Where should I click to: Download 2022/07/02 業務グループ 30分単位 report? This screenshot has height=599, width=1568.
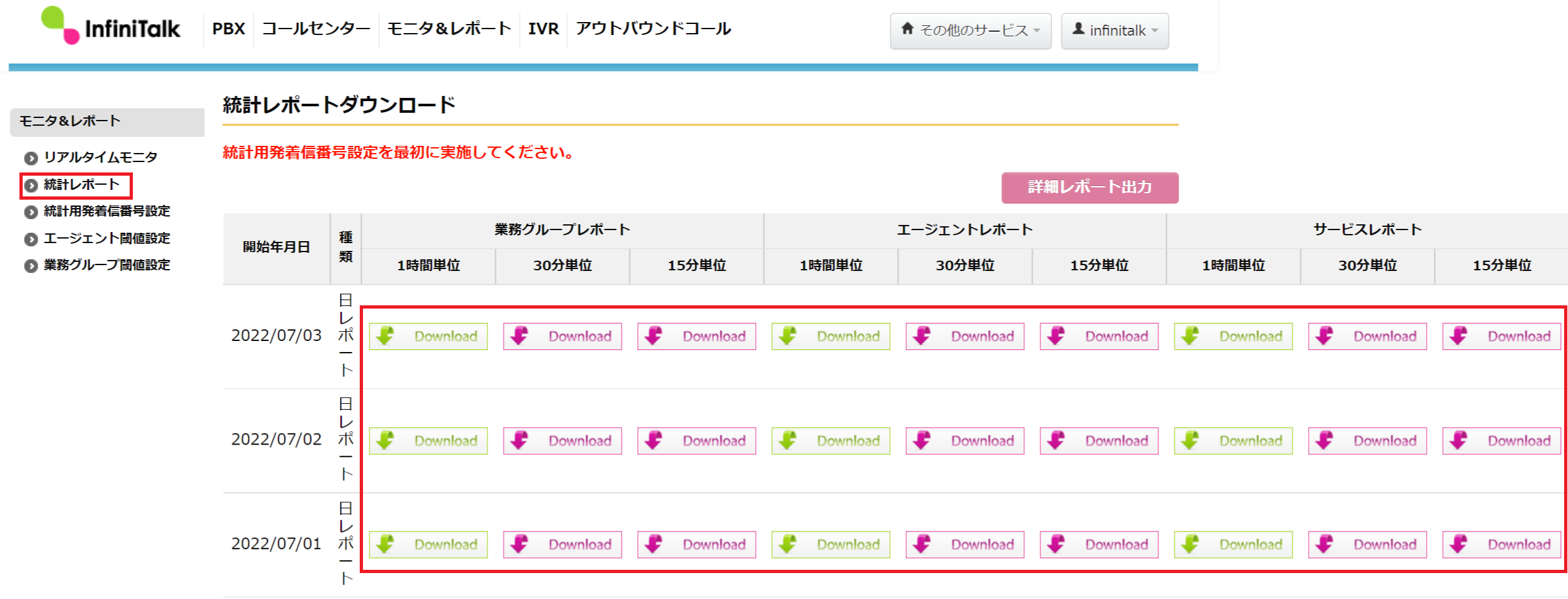coord(563,441)
